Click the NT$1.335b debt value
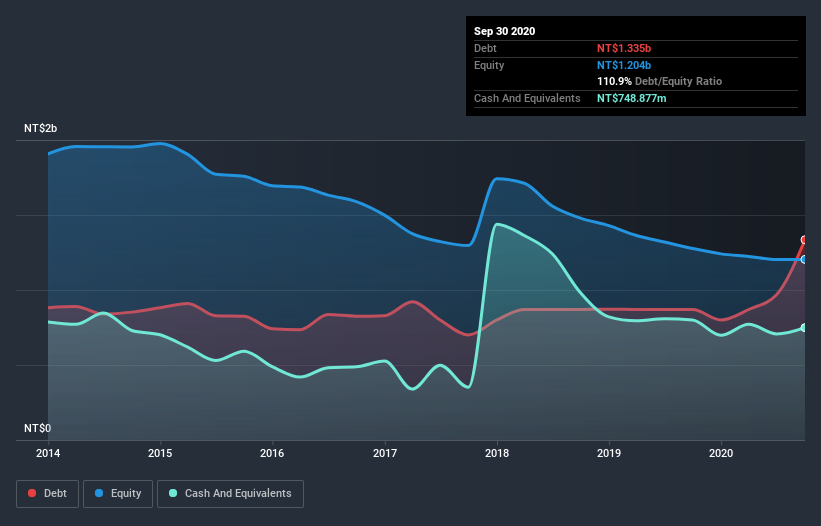Viewport: 821px width, 526px height. click(x=624, y=48)
